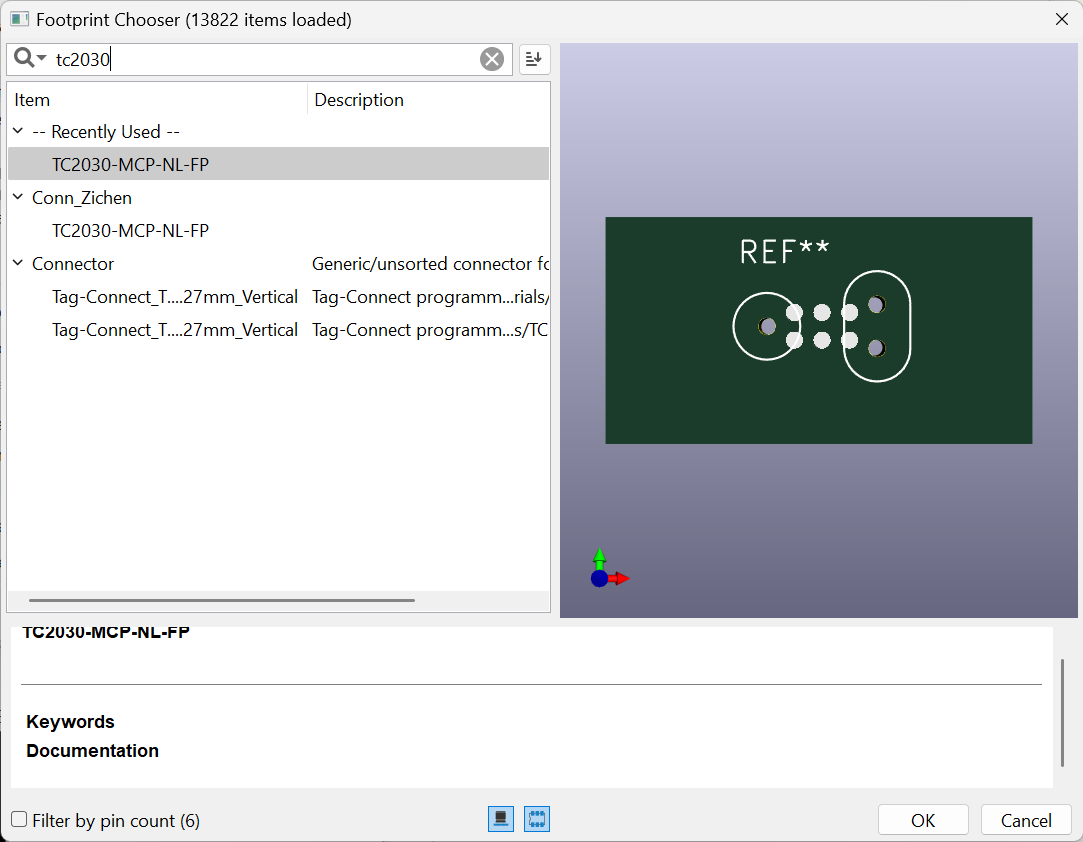Enable Filter by pin count checkbox

click(x=20, y=820)
